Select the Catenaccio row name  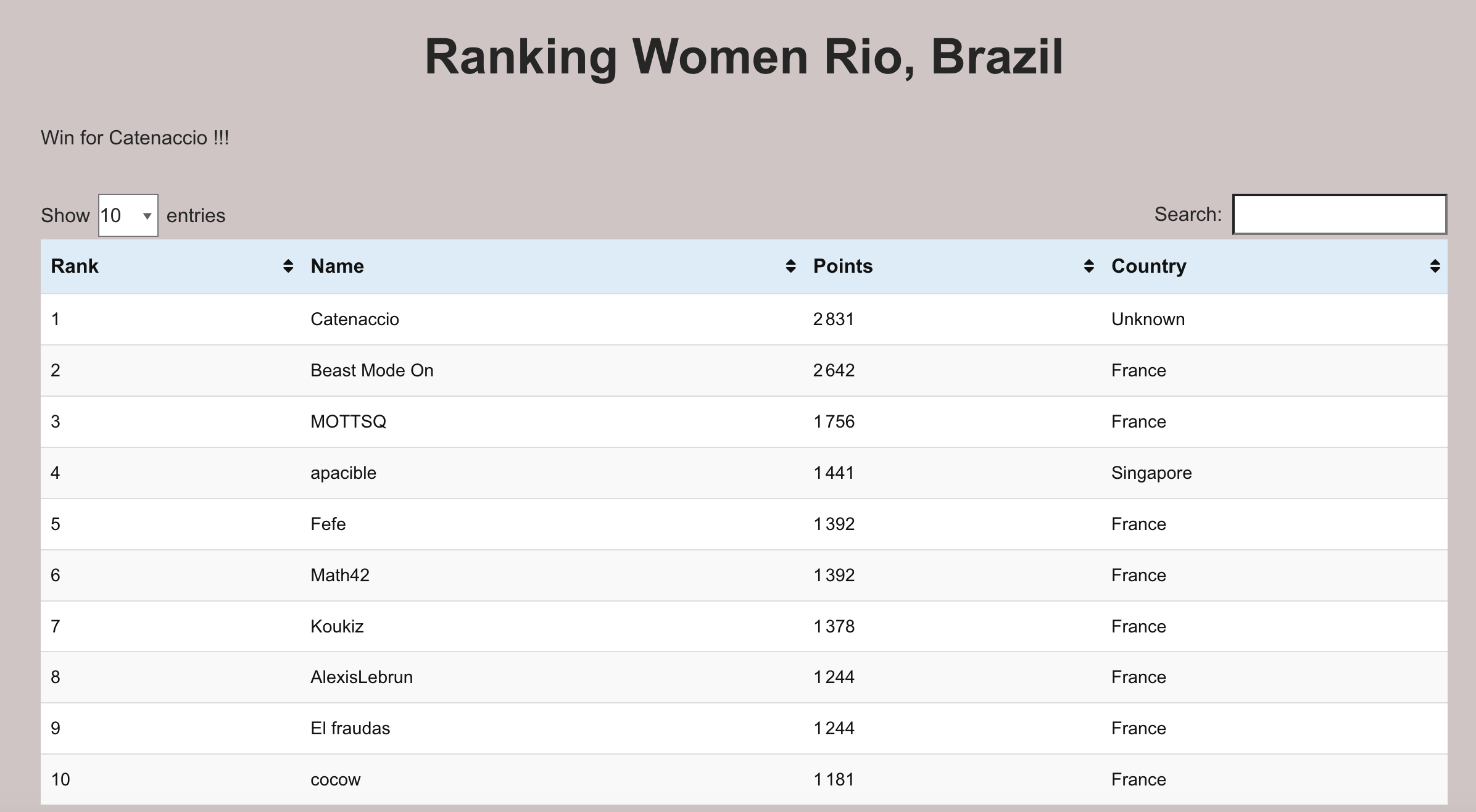tap(355, 319)
